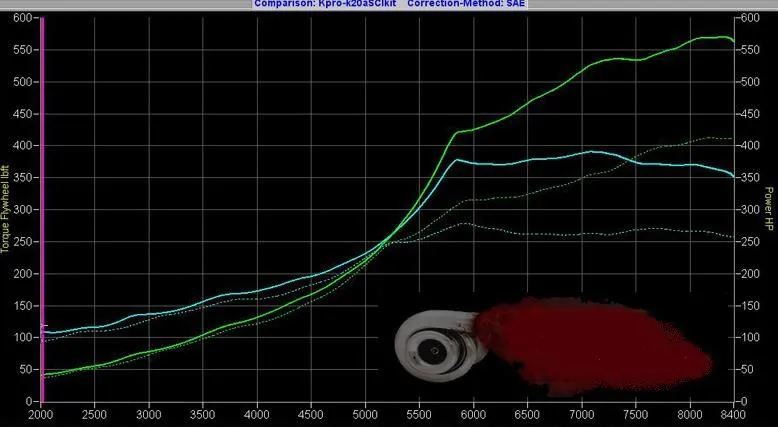Screen dimensions: 778x427
Task: Click the 150 value on the Power HP axis
Action: pyautogui.click(x=752, y=305)
